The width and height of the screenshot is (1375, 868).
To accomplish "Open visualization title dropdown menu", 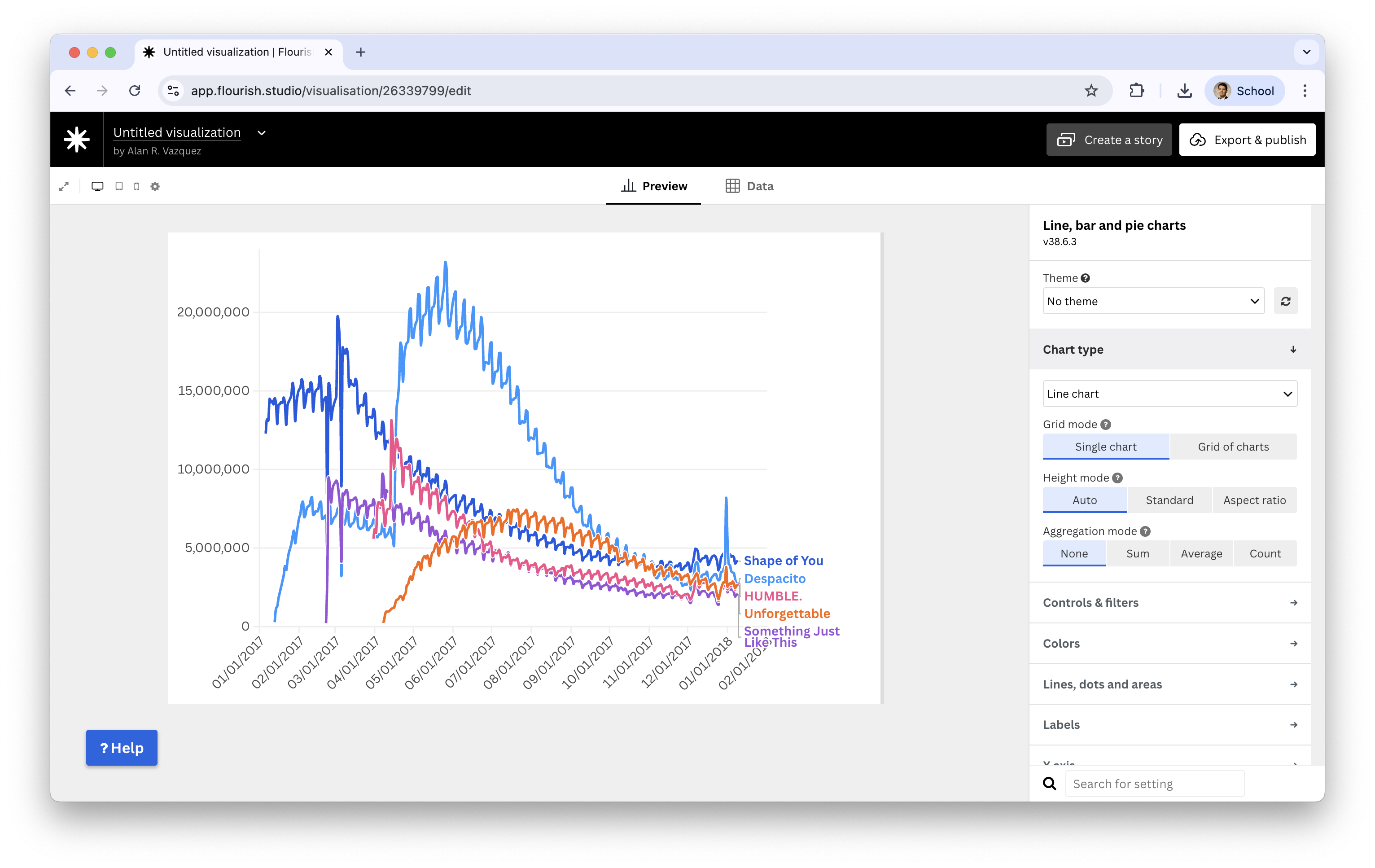I will [262, 133].
